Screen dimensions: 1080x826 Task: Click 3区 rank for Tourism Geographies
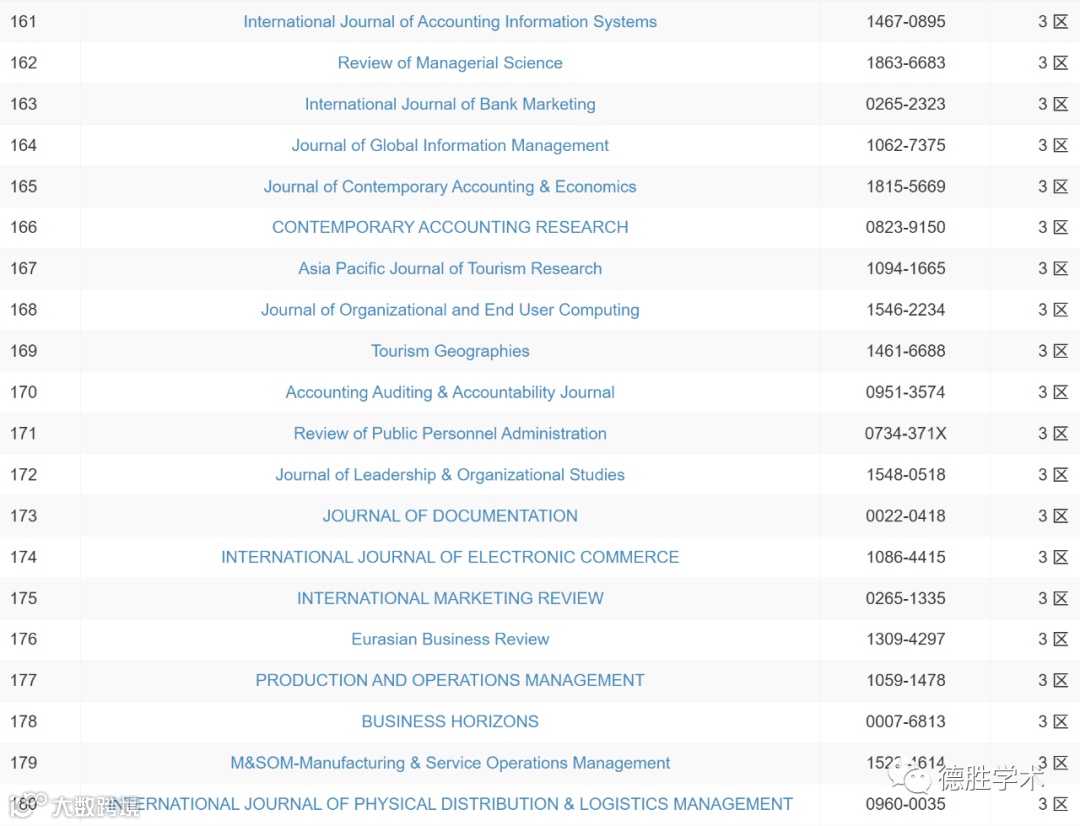click(x=1053, y=351)
